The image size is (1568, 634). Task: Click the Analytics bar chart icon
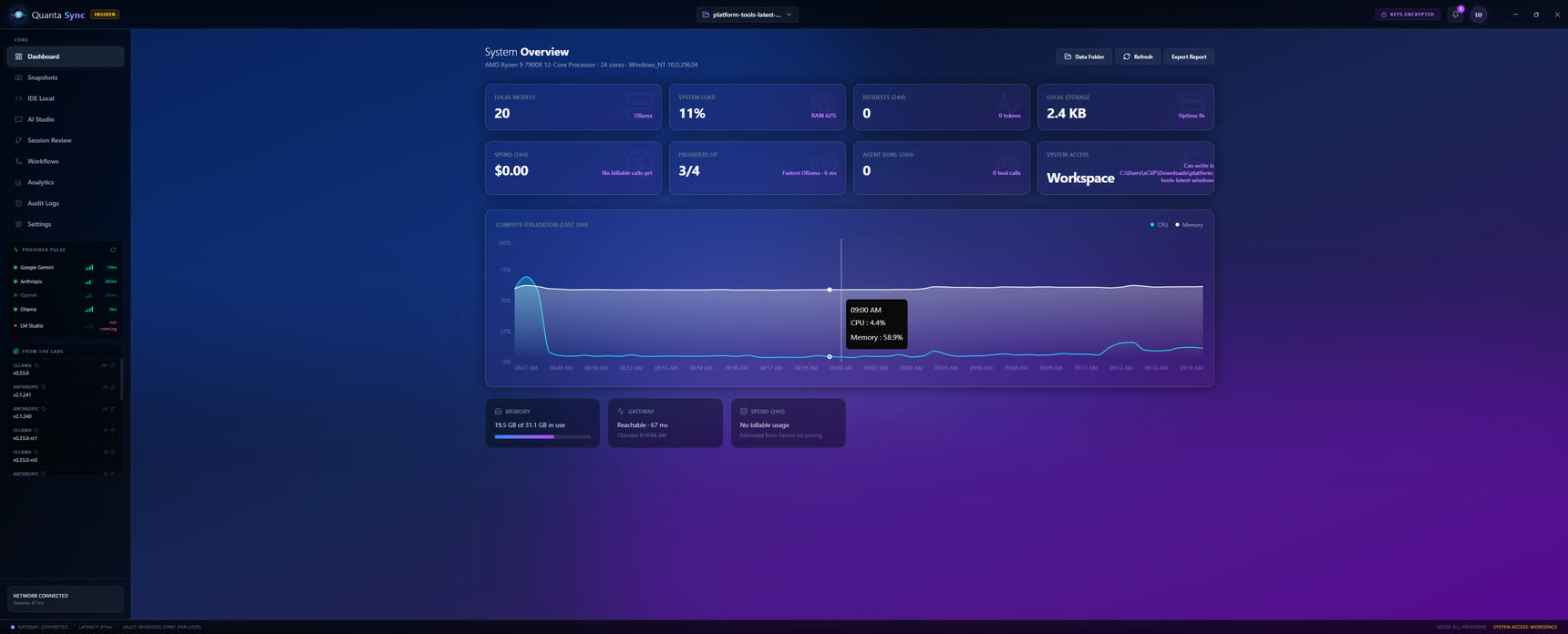[x=18, y=182]
